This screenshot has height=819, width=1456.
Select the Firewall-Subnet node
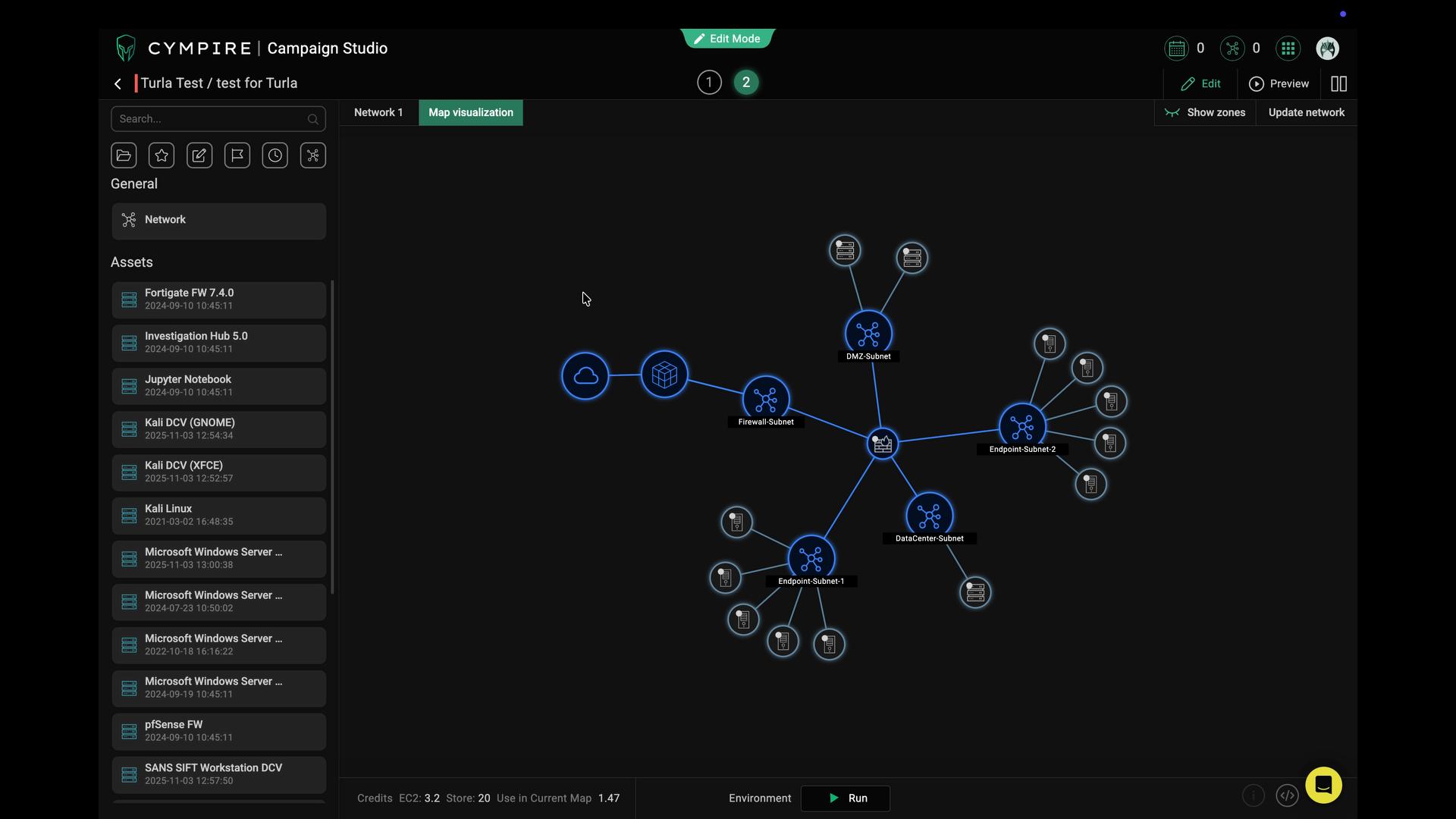click(766, 399)
